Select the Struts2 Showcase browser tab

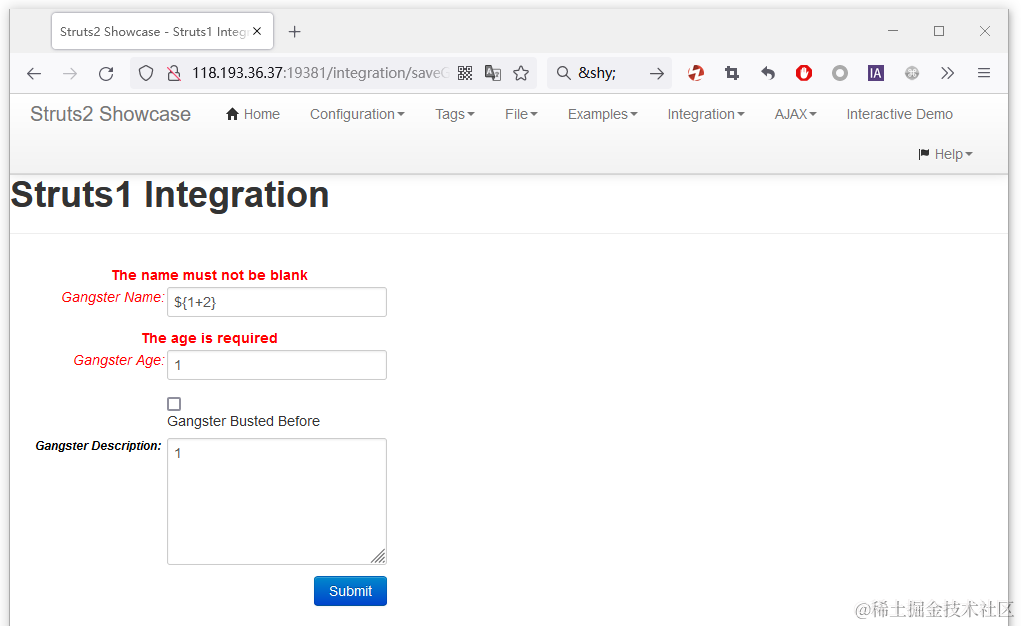pos(162,31)
